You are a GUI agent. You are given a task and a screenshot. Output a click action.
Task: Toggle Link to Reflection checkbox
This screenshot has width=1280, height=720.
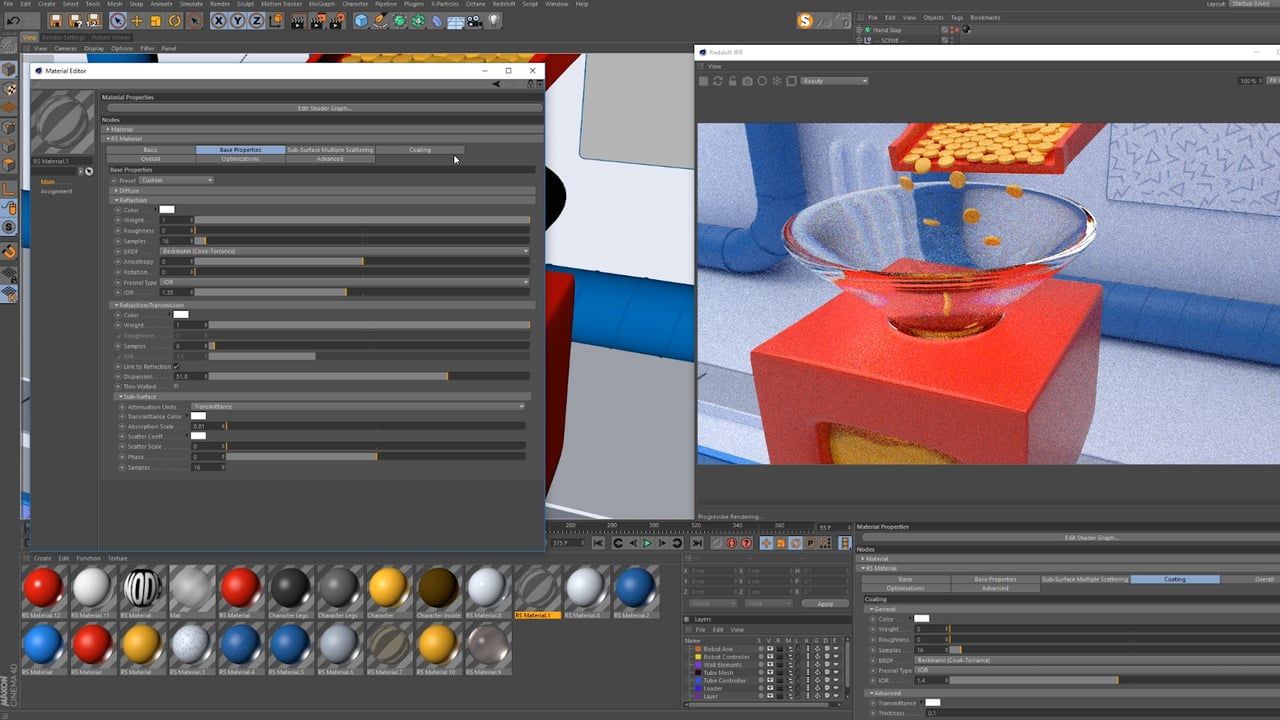(177, 367)
